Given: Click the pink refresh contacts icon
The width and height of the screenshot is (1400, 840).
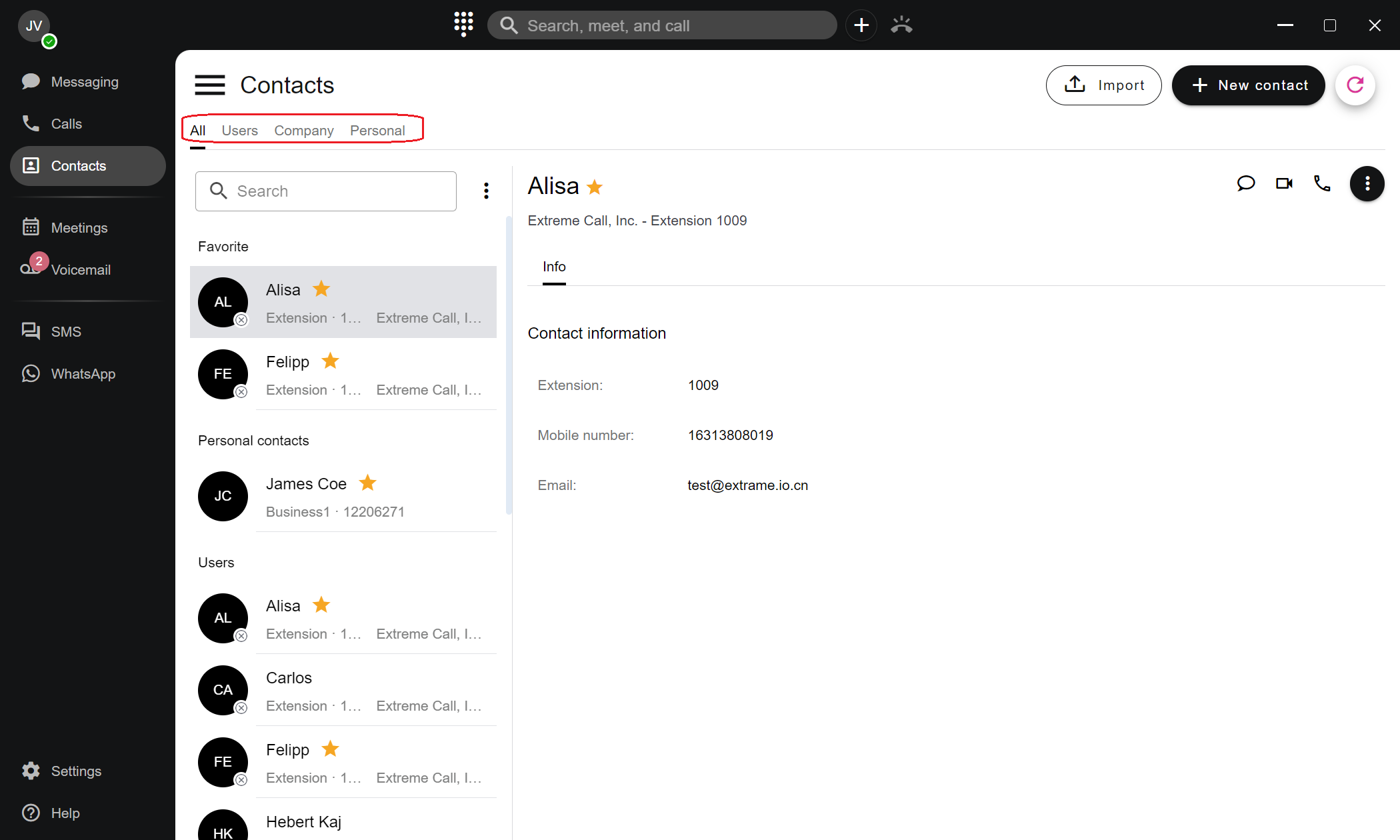Looking at the screenshot, I should 1355,85.
